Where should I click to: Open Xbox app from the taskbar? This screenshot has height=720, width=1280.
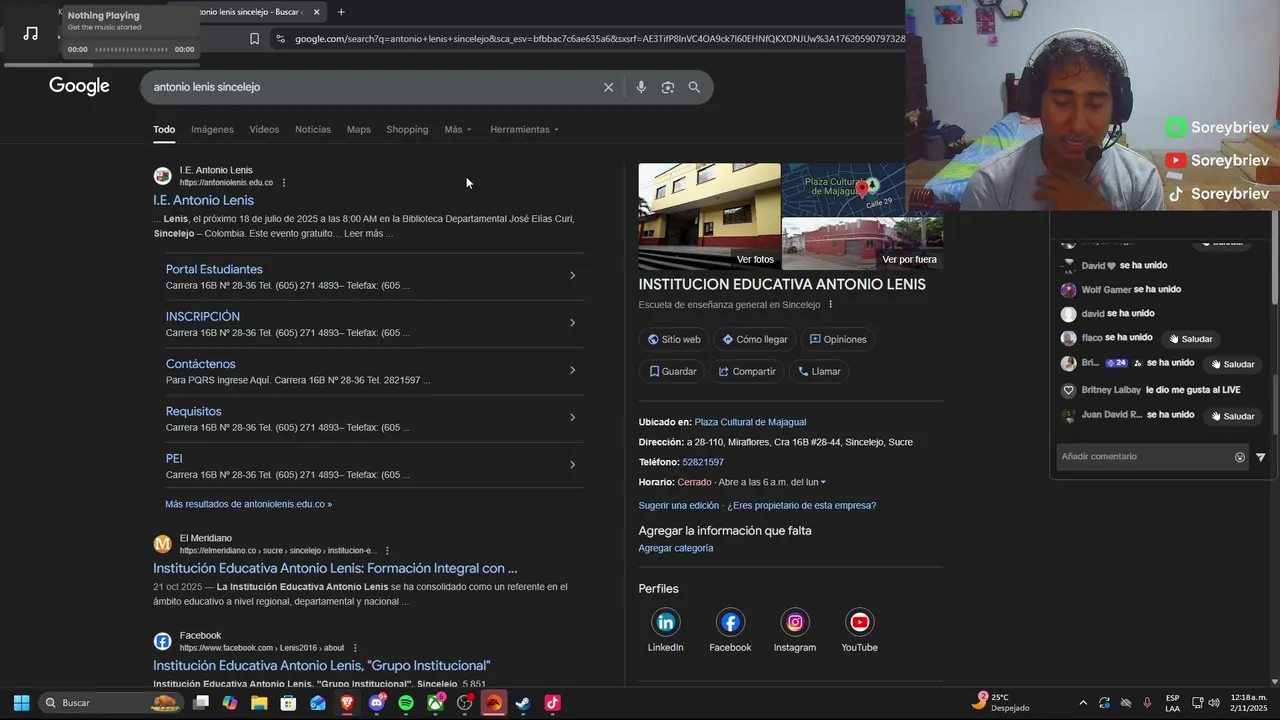coord(435,703)
